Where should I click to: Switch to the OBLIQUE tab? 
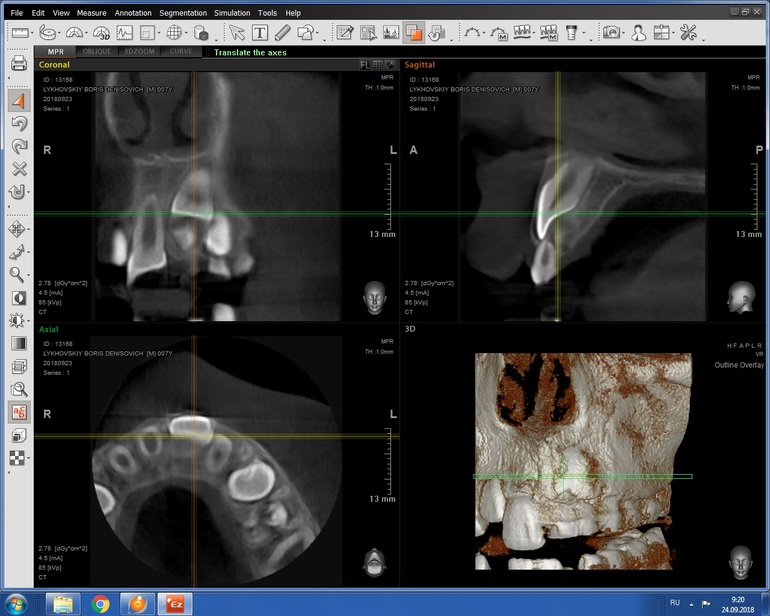click(x=96, y=51)
